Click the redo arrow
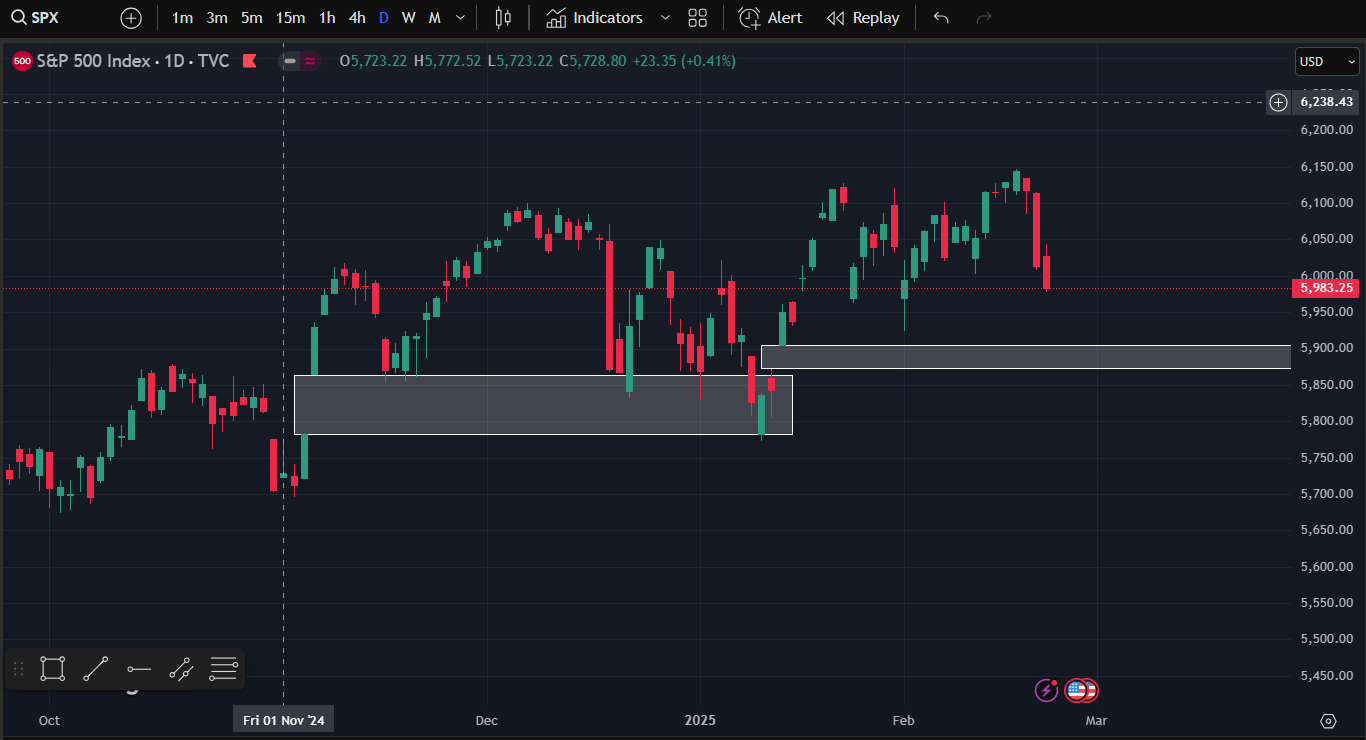The image size is (1366, 740). tap(984, 18)
